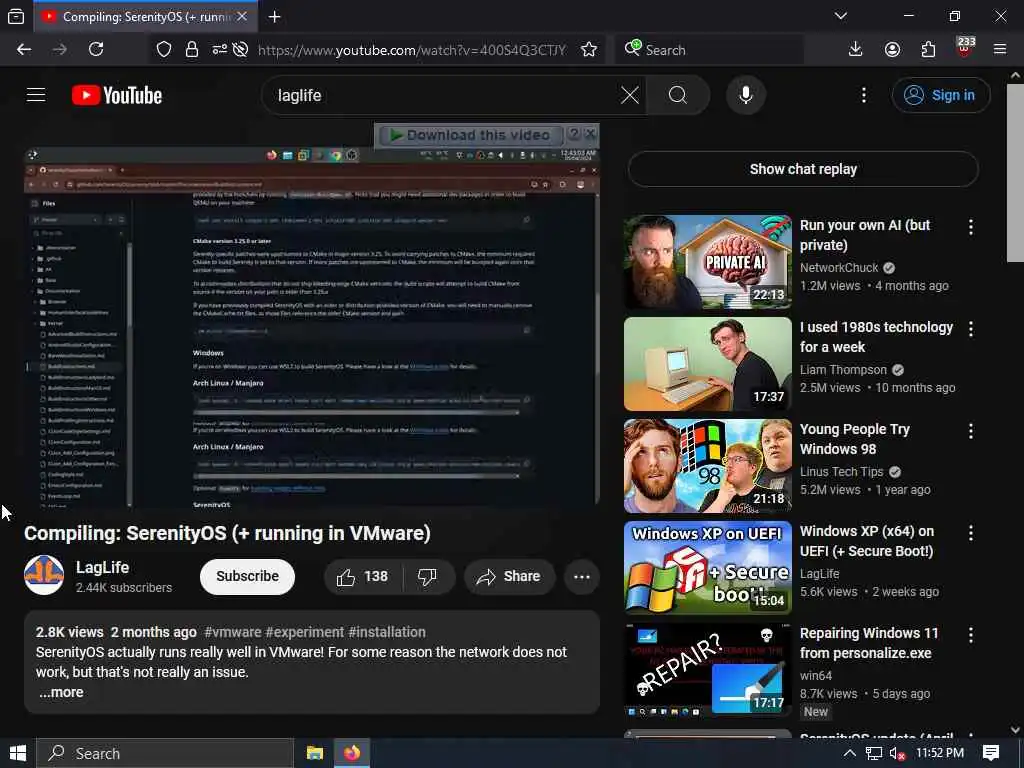Viewport: 1024px width, 768px height.
Task: More options for 1980s technology video
Action: (x=970, y=328)
